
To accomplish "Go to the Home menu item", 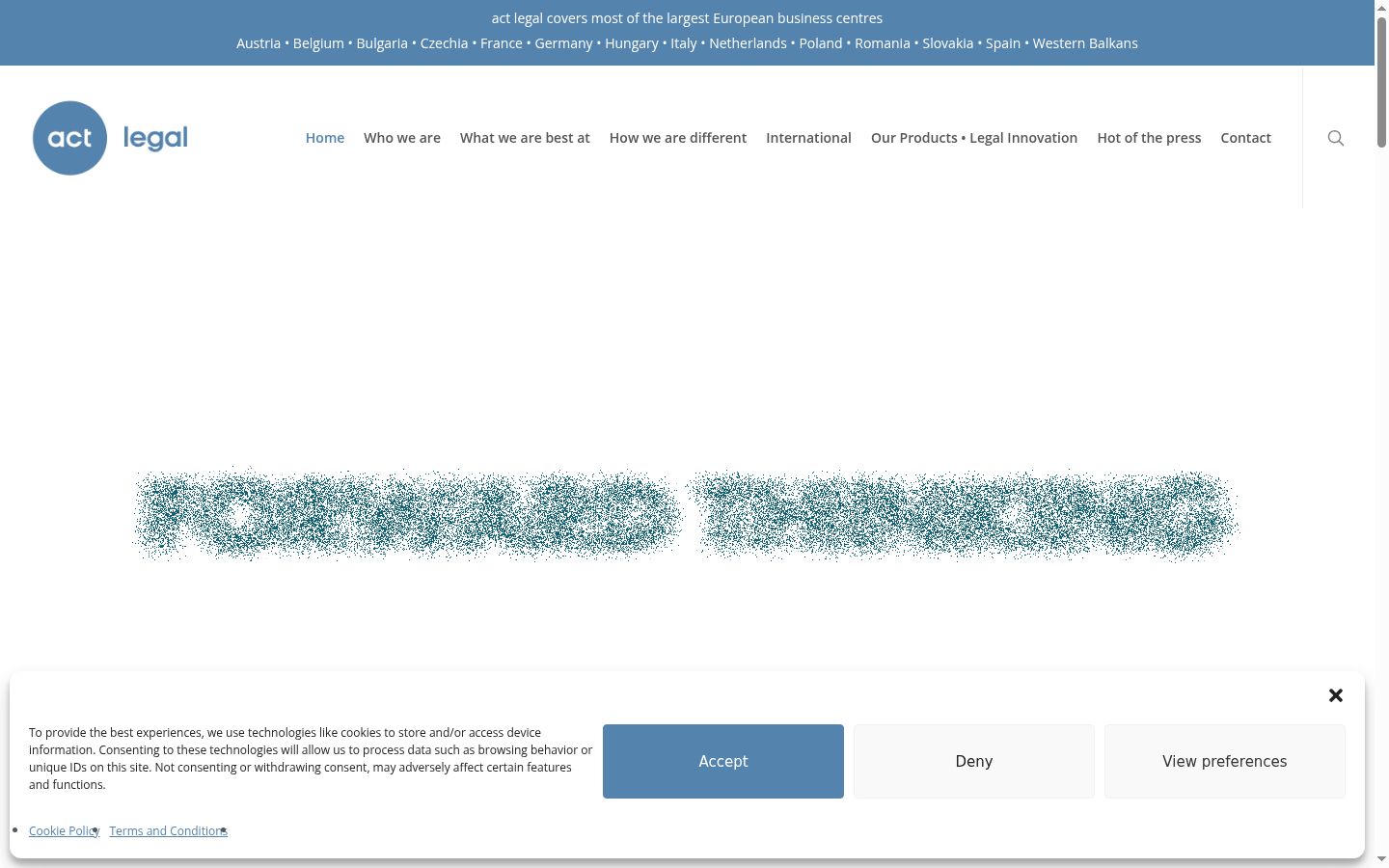I will tap(325, 138).
